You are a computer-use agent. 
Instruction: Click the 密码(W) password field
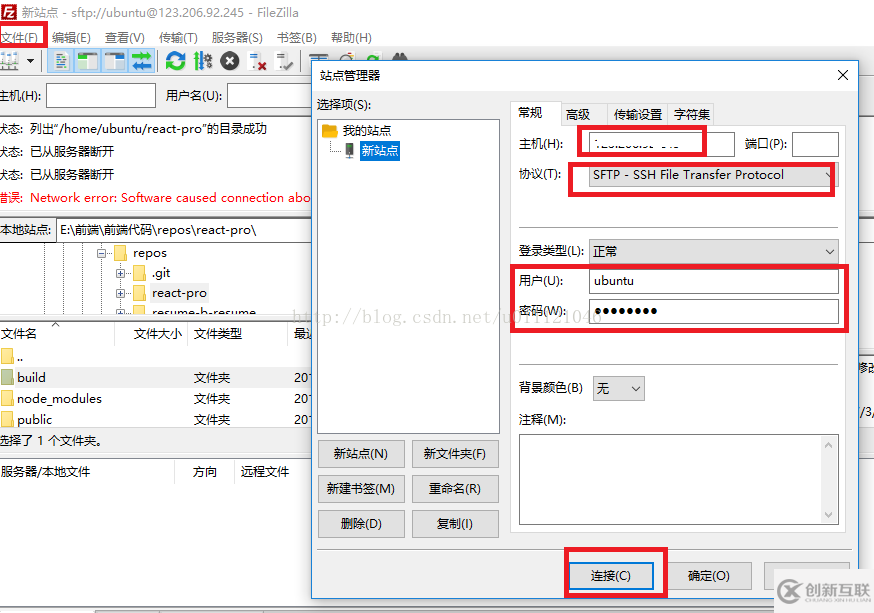pyautogui.click(x=713, y=311)
